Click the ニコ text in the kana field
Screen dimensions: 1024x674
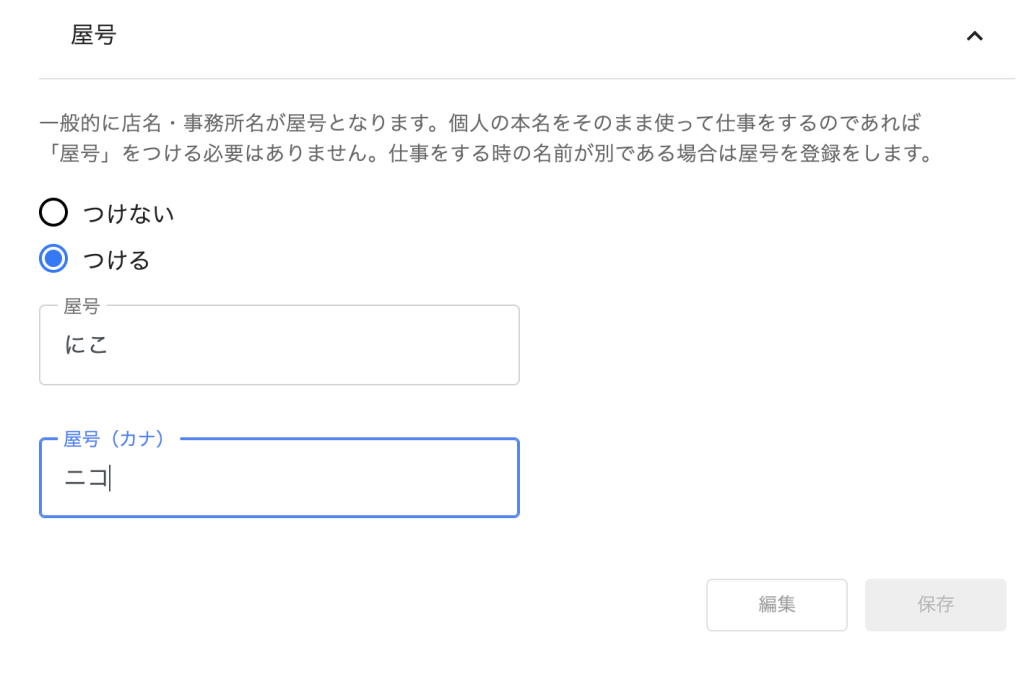(86, 479)
